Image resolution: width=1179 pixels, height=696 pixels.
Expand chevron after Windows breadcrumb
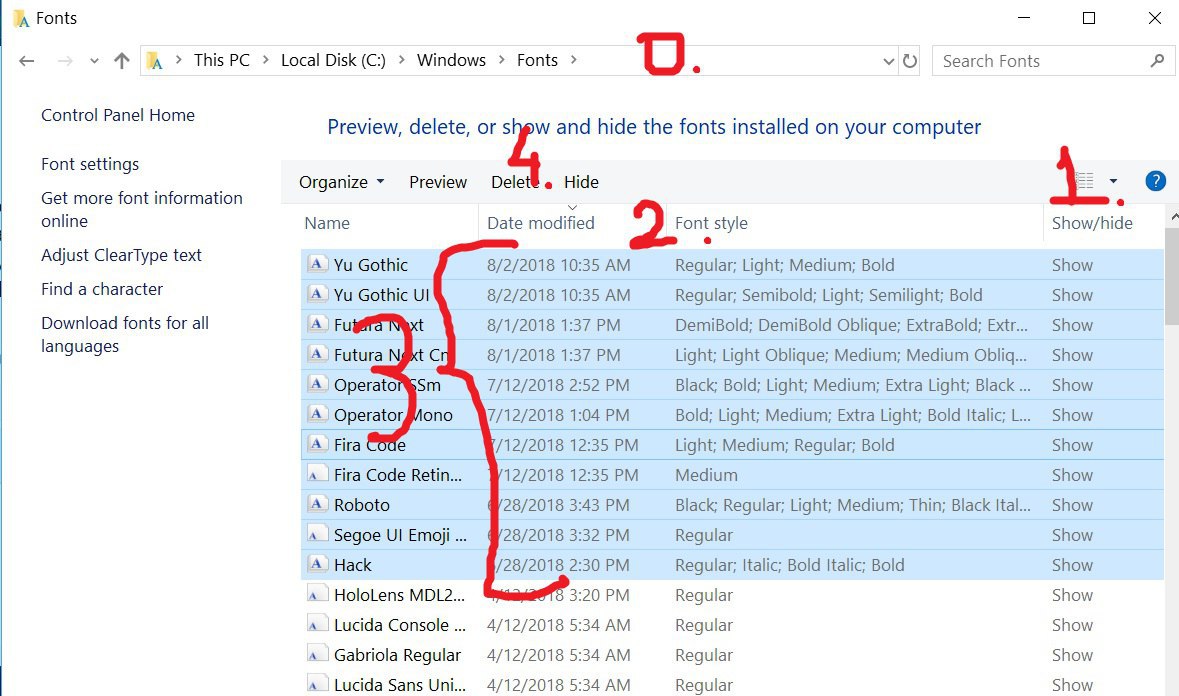point(502,60)
